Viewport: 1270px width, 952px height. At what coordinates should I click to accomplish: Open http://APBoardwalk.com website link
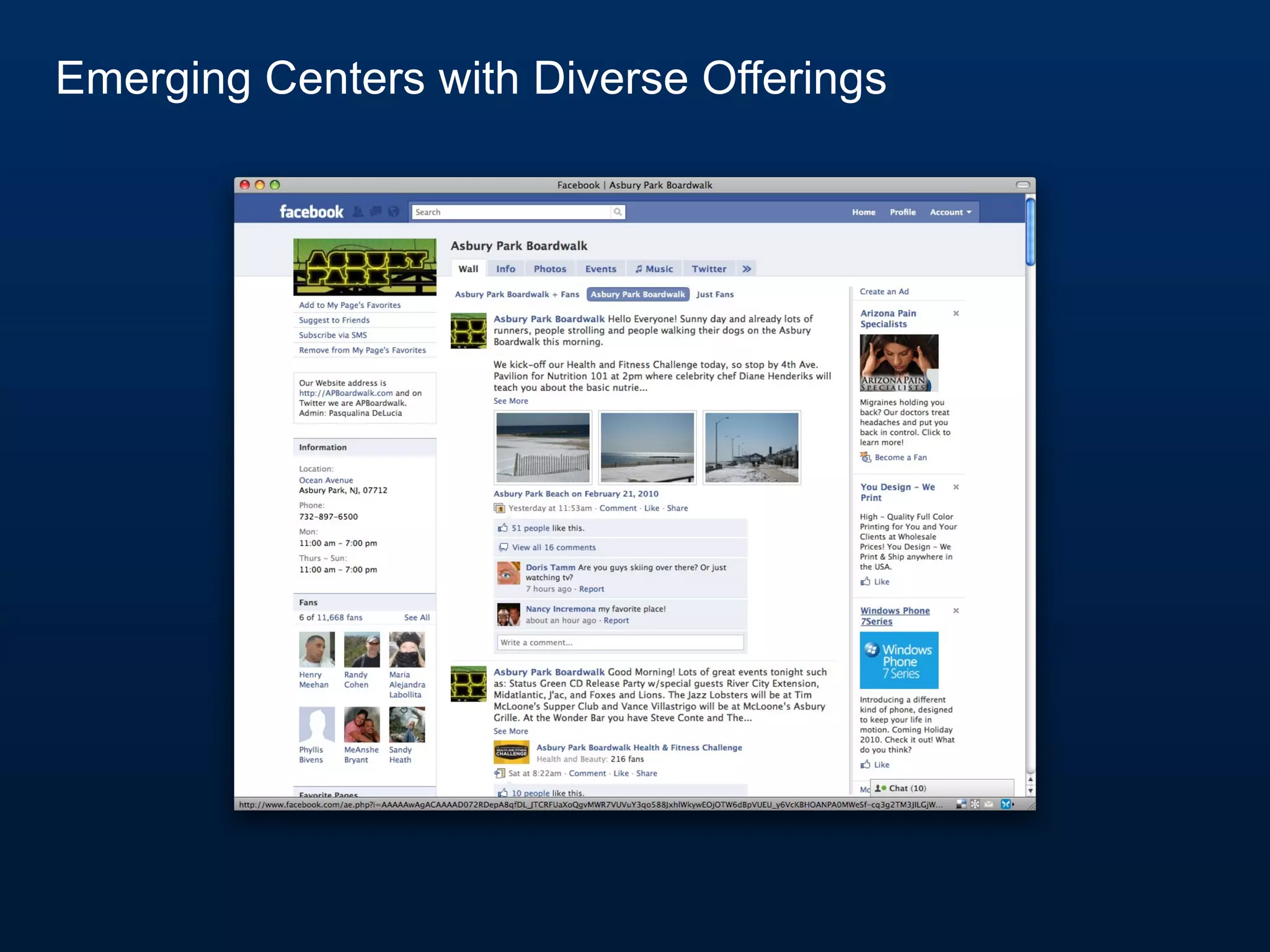tap(346, 393)
